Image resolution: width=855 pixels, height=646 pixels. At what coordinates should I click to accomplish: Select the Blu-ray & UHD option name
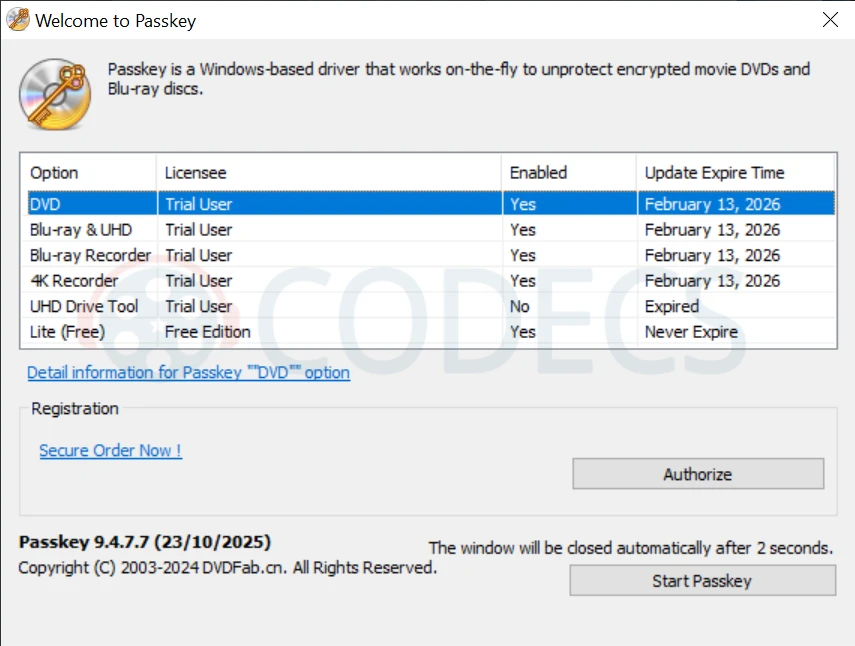(x=81, y=230)
